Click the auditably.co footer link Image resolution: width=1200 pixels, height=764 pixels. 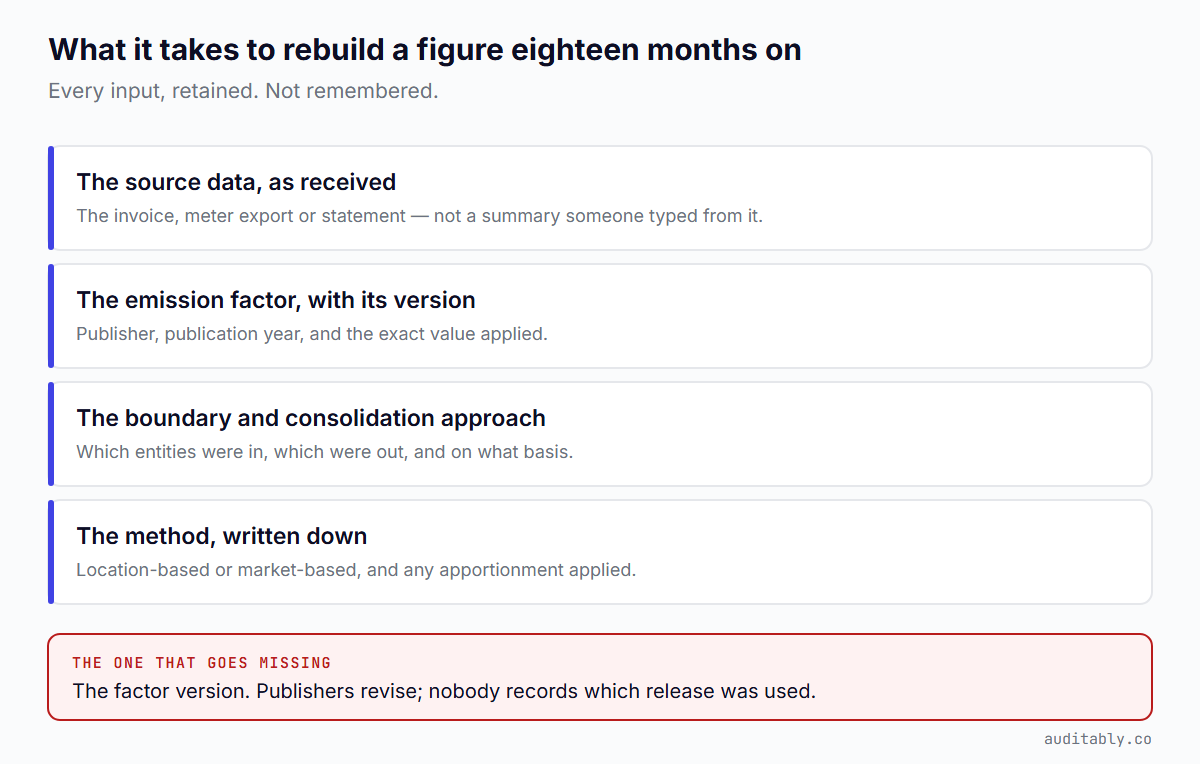1098,740
